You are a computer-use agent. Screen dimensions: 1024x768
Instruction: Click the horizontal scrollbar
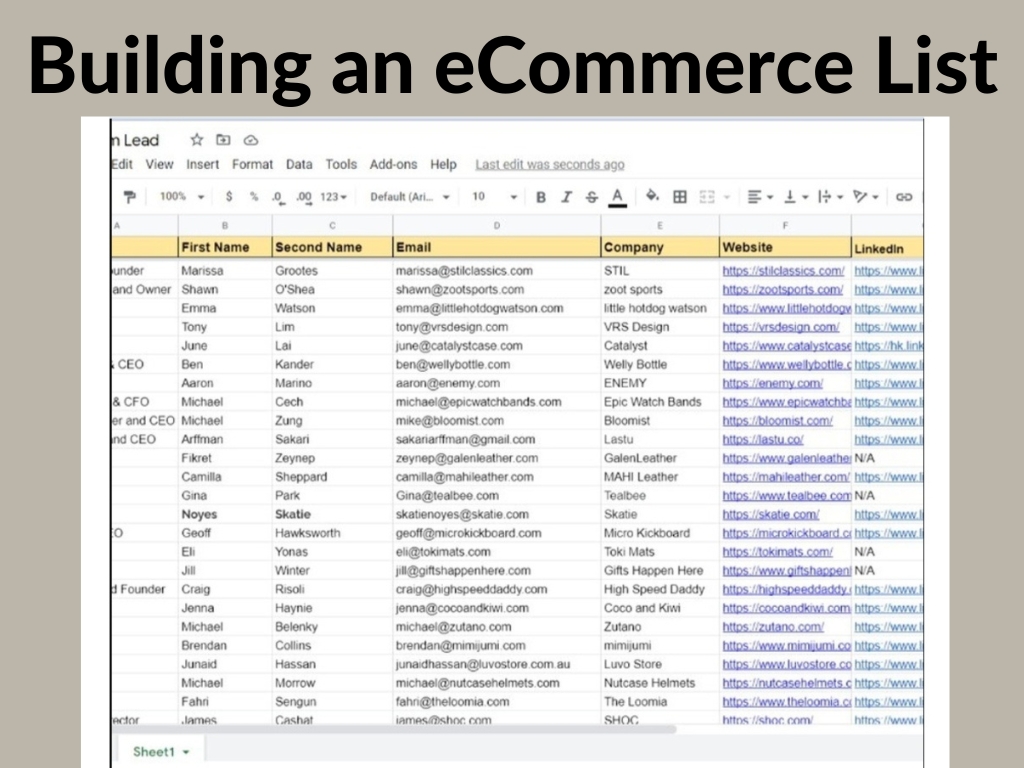394,729
